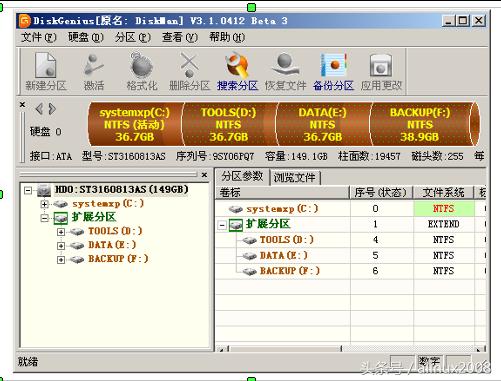Click the extended partition icon in left tree
The height and width of the screenshot is (381, 501).
click(61, 218)
